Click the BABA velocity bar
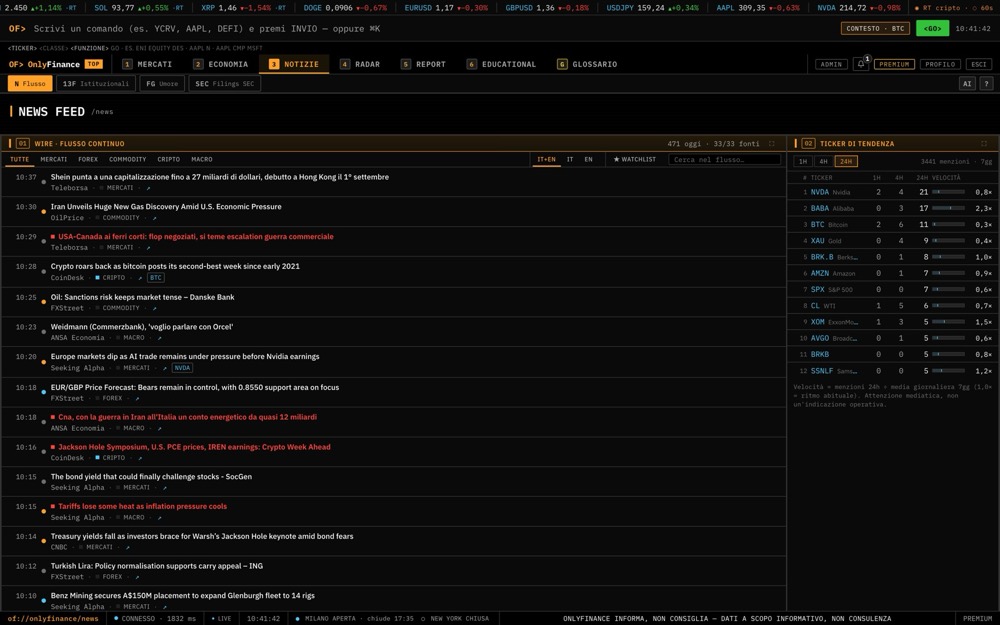Image resolution: width=1000 pixels, height=625 pixels. [948, 208]
